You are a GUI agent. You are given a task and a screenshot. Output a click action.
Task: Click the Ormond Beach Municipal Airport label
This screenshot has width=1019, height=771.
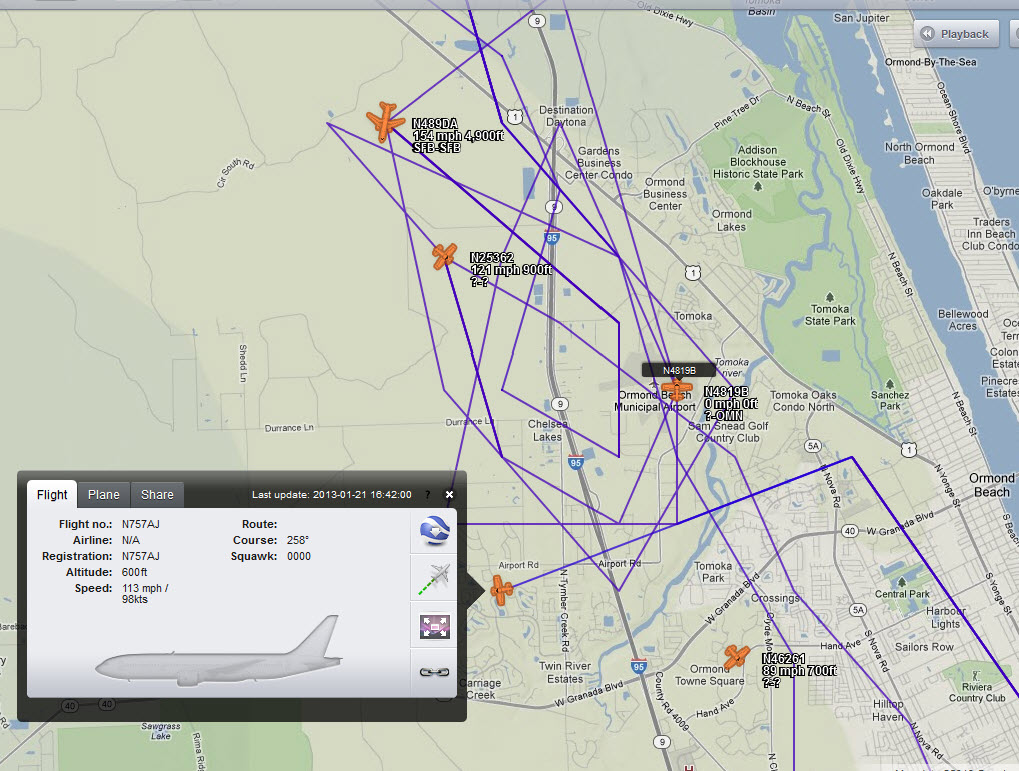655,401
